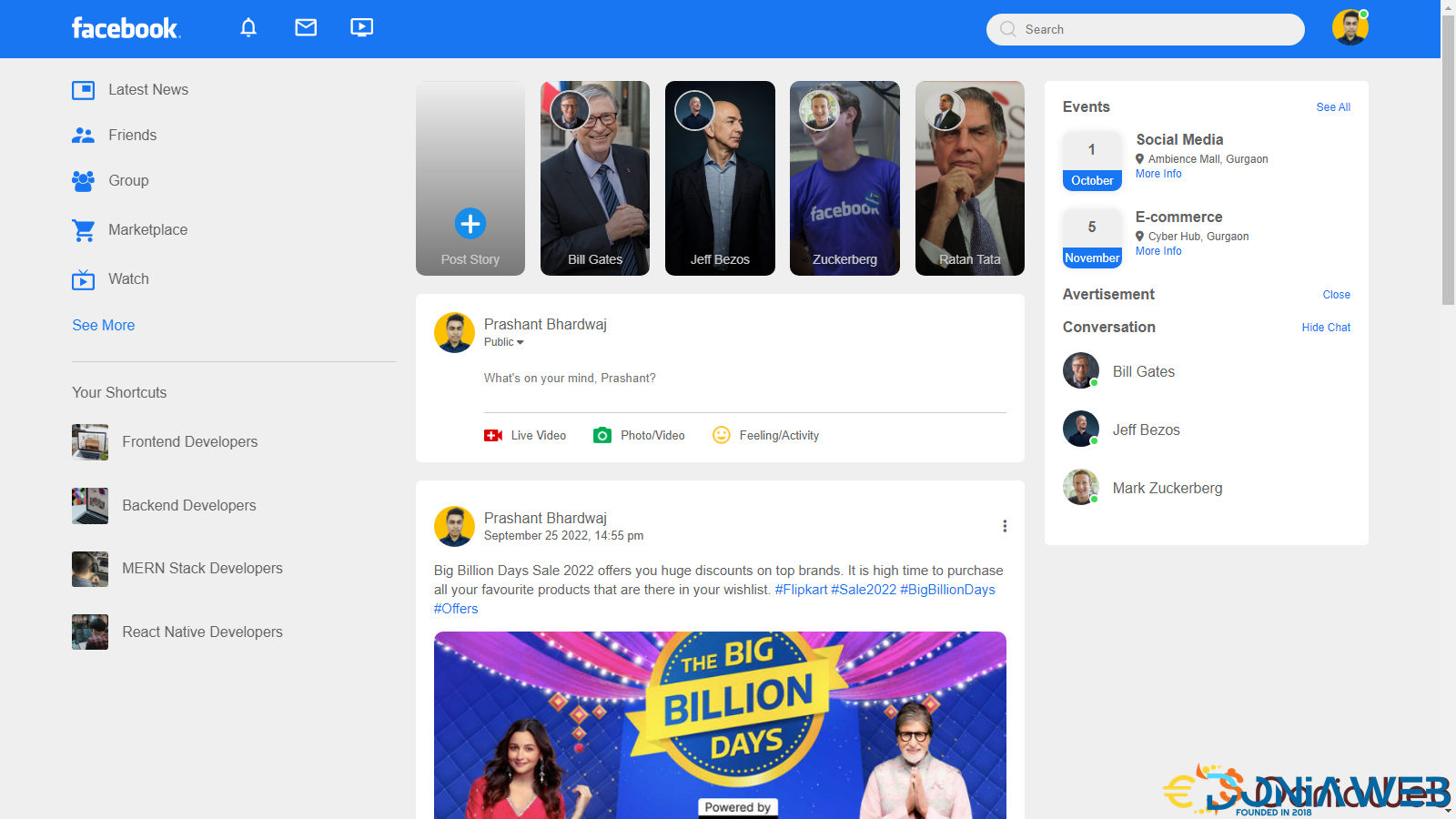Screen dimensions: 1456x819
Task: Click the Marketplace cart icon
Action: click(x=83, y=230)
